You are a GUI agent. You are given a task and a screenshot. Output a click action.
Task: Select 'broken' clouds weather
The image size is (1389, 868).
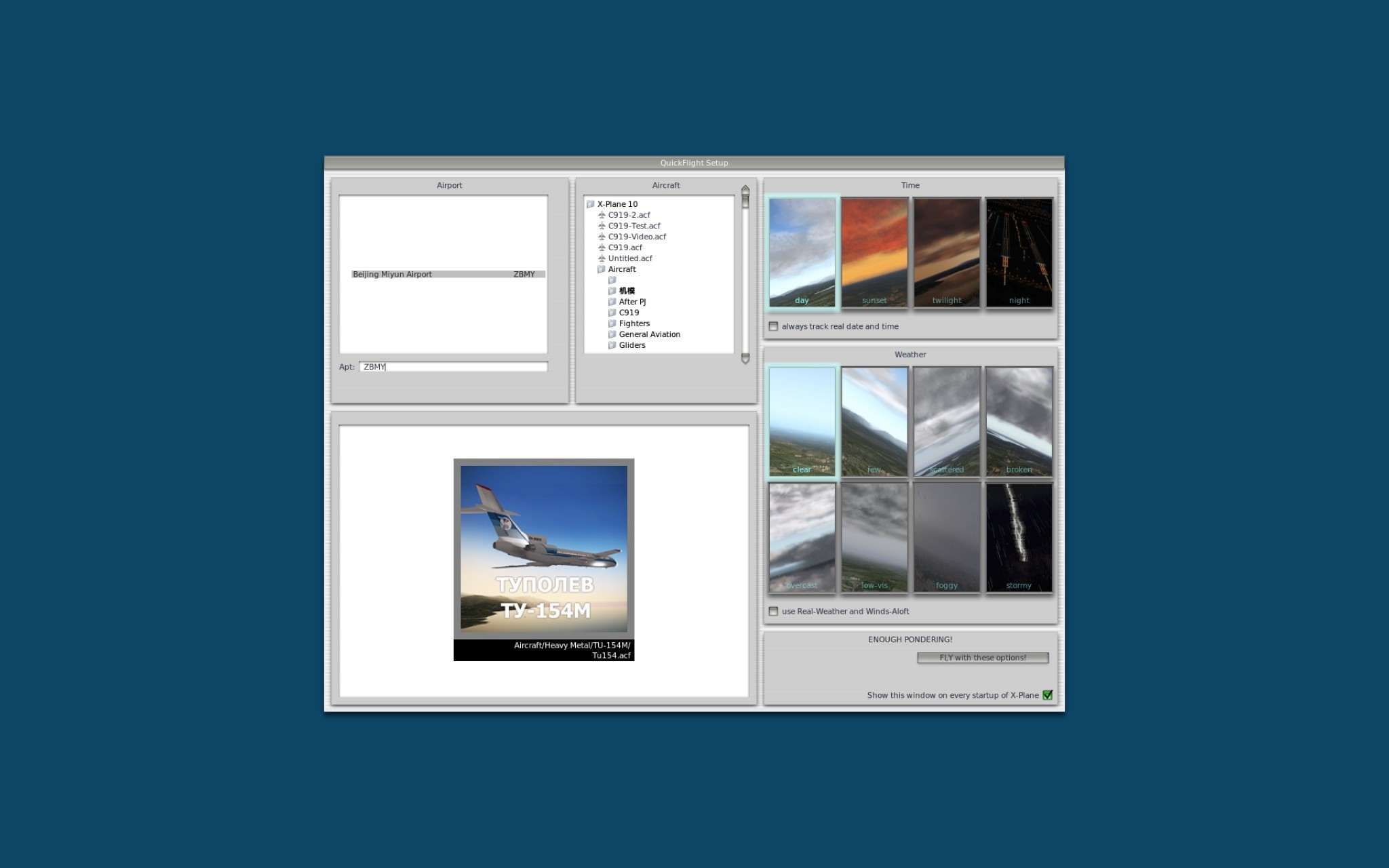pos(1019,421)
